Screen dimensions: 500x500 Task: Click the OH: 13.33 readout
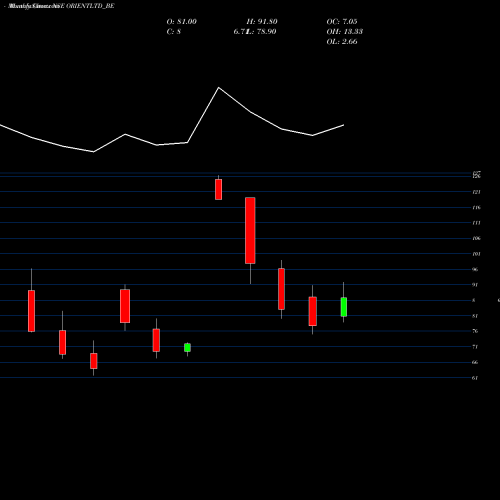point(345,32)
